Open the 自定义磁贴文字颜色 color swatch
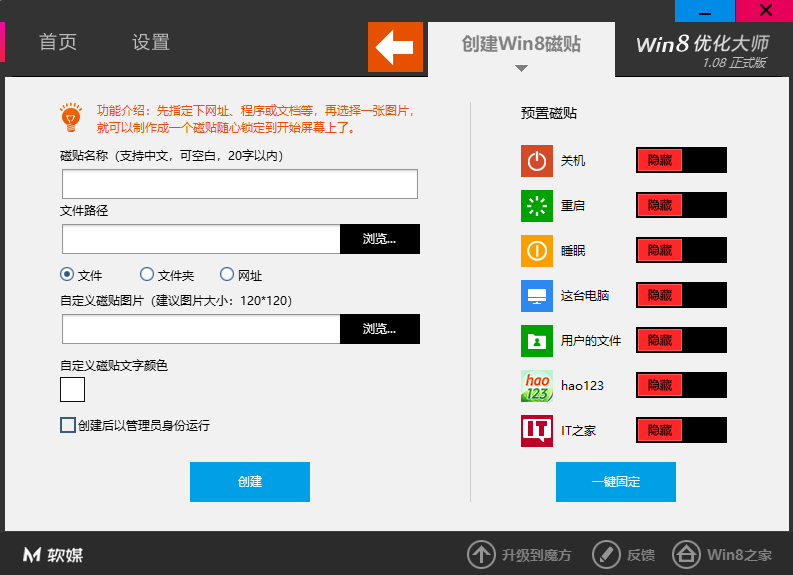The height and width of the screenshot is (575, 793). pyautogui.click(x=73, y=390)
